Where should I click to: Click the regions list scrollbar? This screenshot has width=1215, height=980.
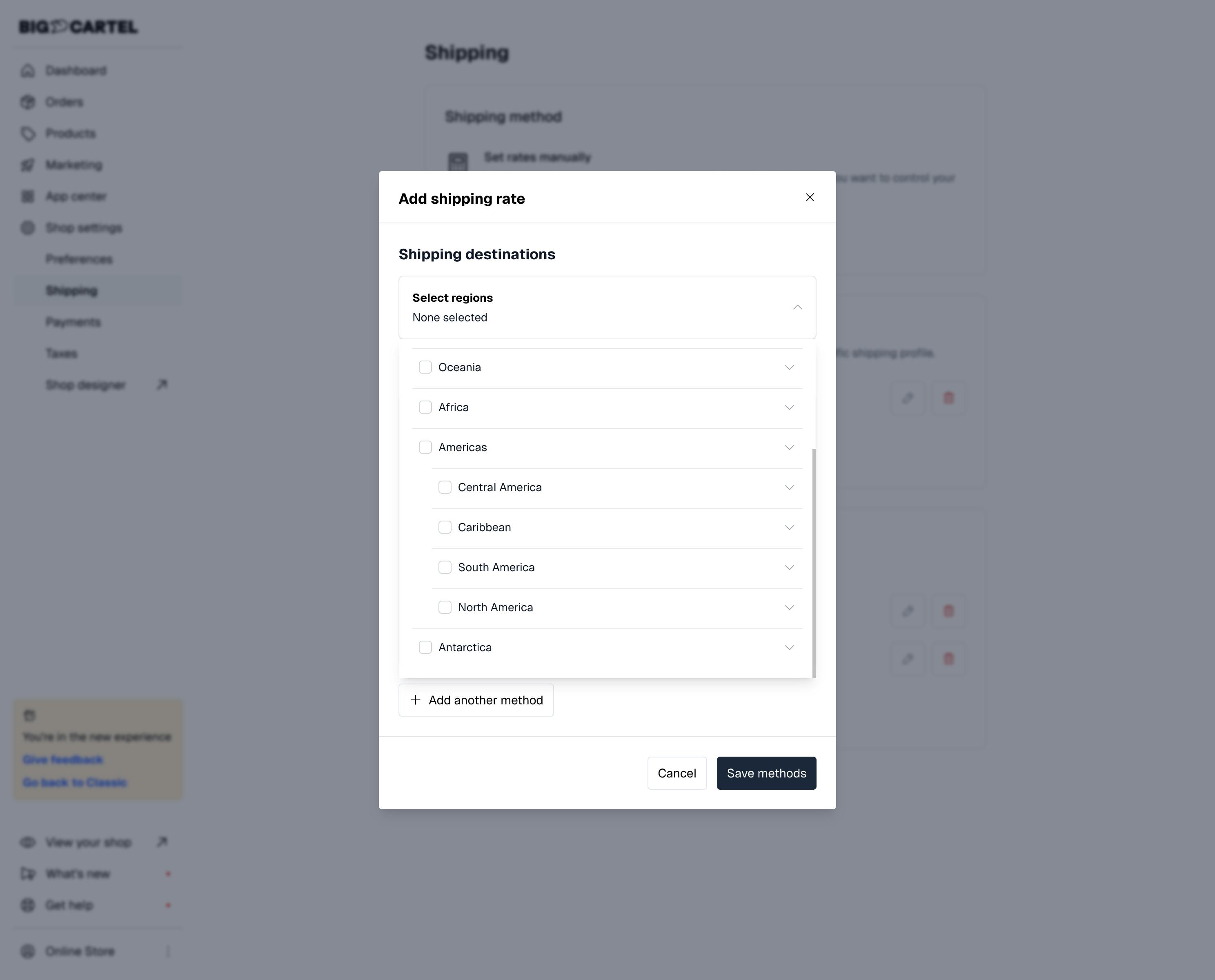click(x=814, y=563)
